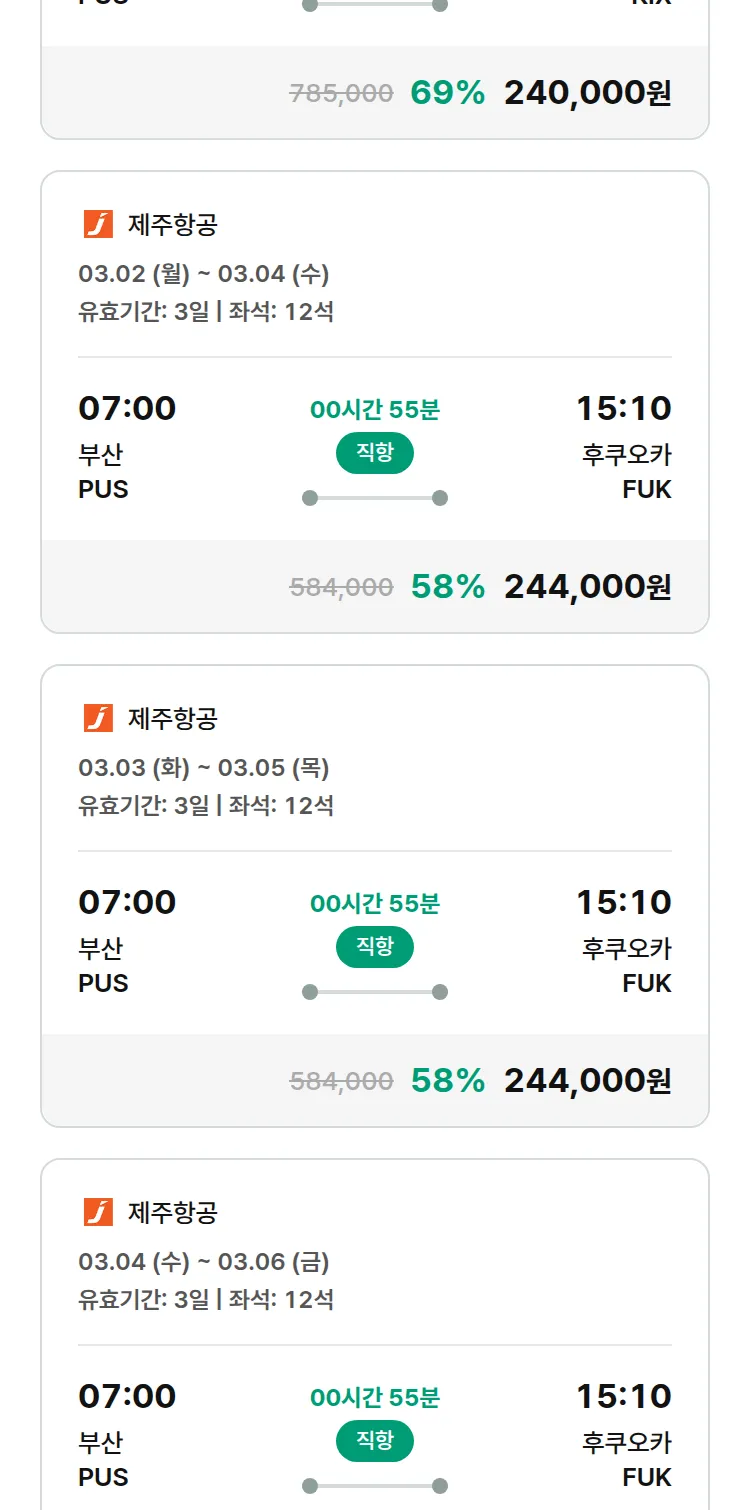Click route line on 03.03 flight
Screen dimensions: 750x1510
(374, 992)
